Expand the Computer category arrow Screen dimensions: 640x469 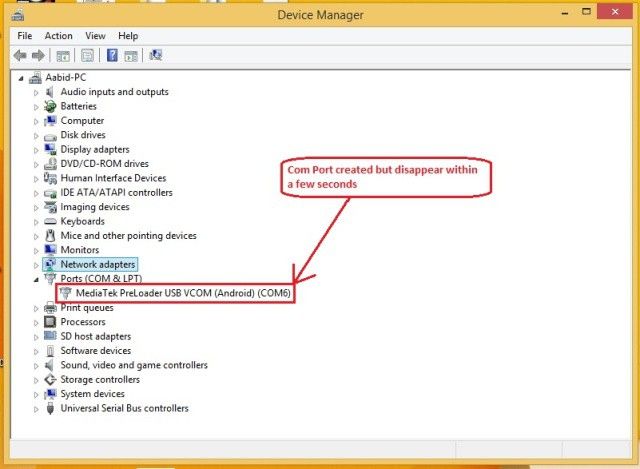coord(36,122)
